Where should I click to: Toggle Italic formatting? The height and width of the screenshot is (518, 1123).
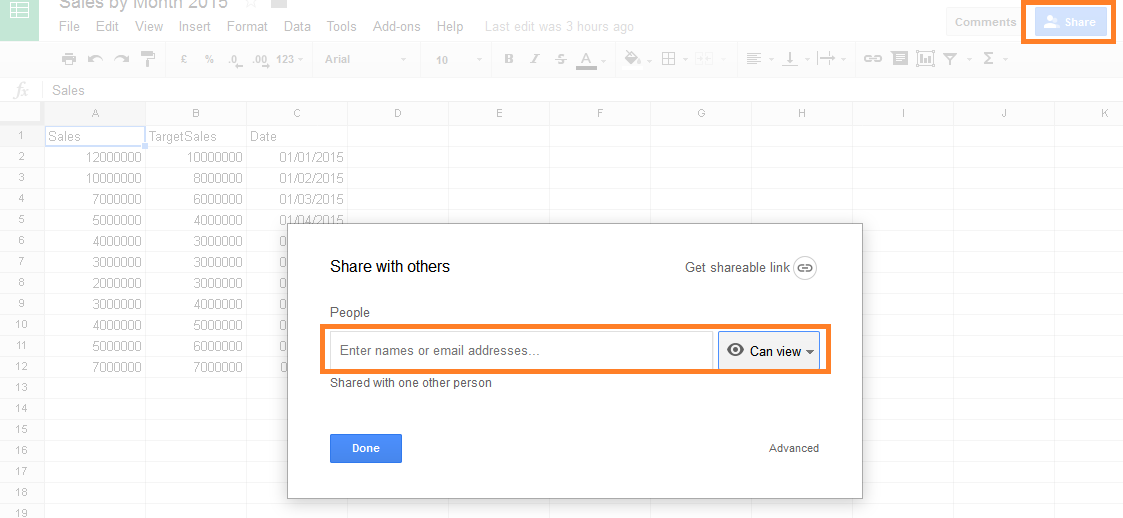point(534,59)
